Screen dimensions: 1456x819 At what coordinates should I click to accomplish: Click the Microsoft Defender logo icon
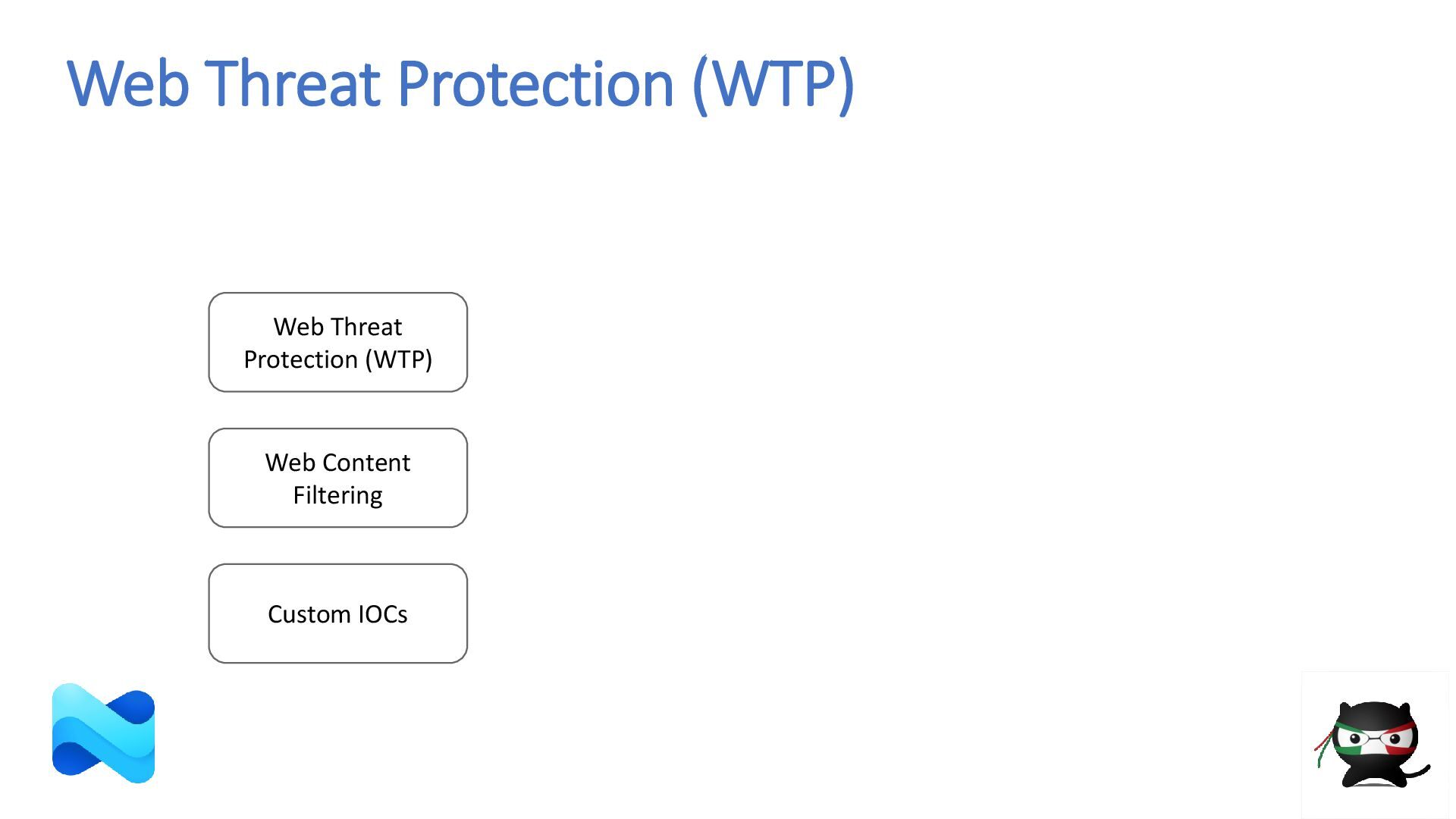coord(103,733)
